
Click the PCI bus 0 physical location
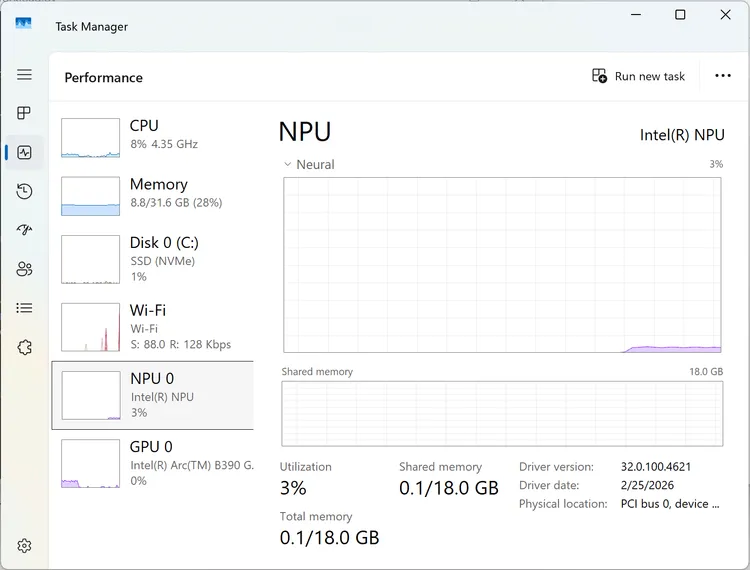pyautogui.click(x=670, y=504)
